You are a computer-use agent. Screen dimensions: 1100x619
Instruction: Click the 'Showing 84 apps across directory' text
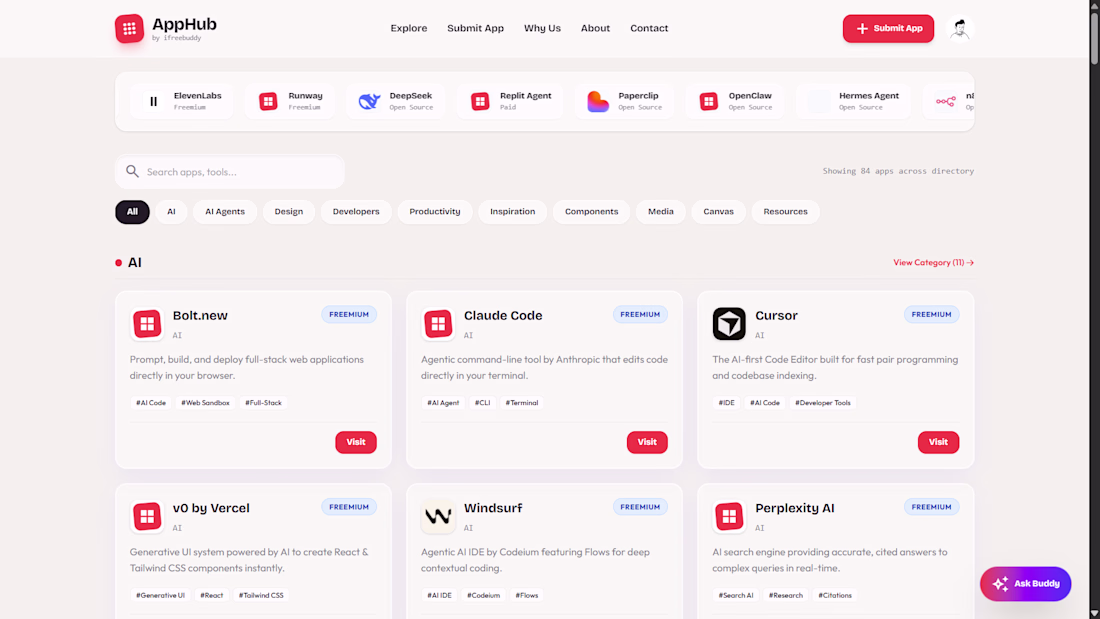click(x=898, y=171)
